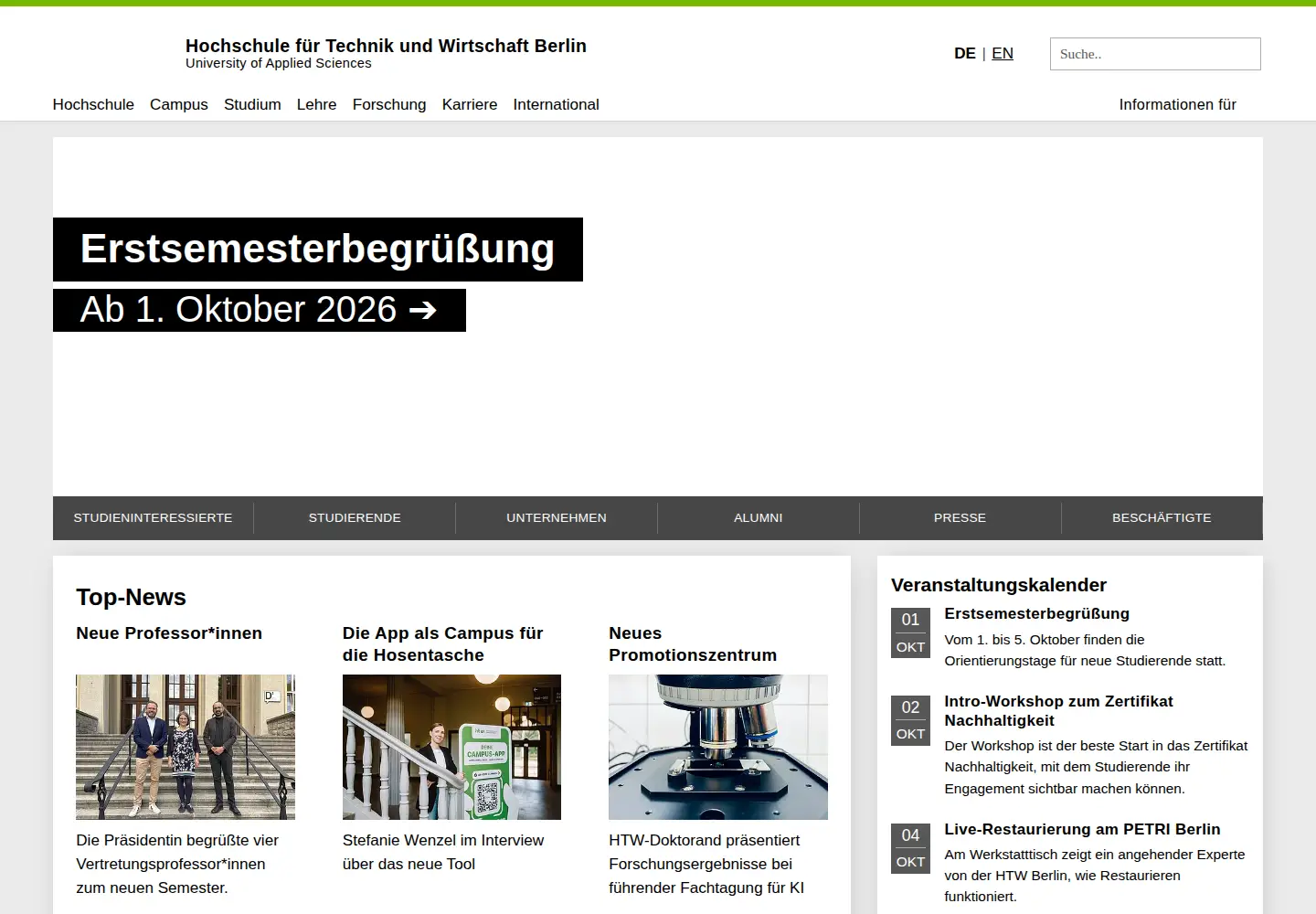Click the text 'Vom 1. bis 5. Oktober finden die'
The height and width of the screenshot is (914, 1316).
click(x=1045, y=640)
